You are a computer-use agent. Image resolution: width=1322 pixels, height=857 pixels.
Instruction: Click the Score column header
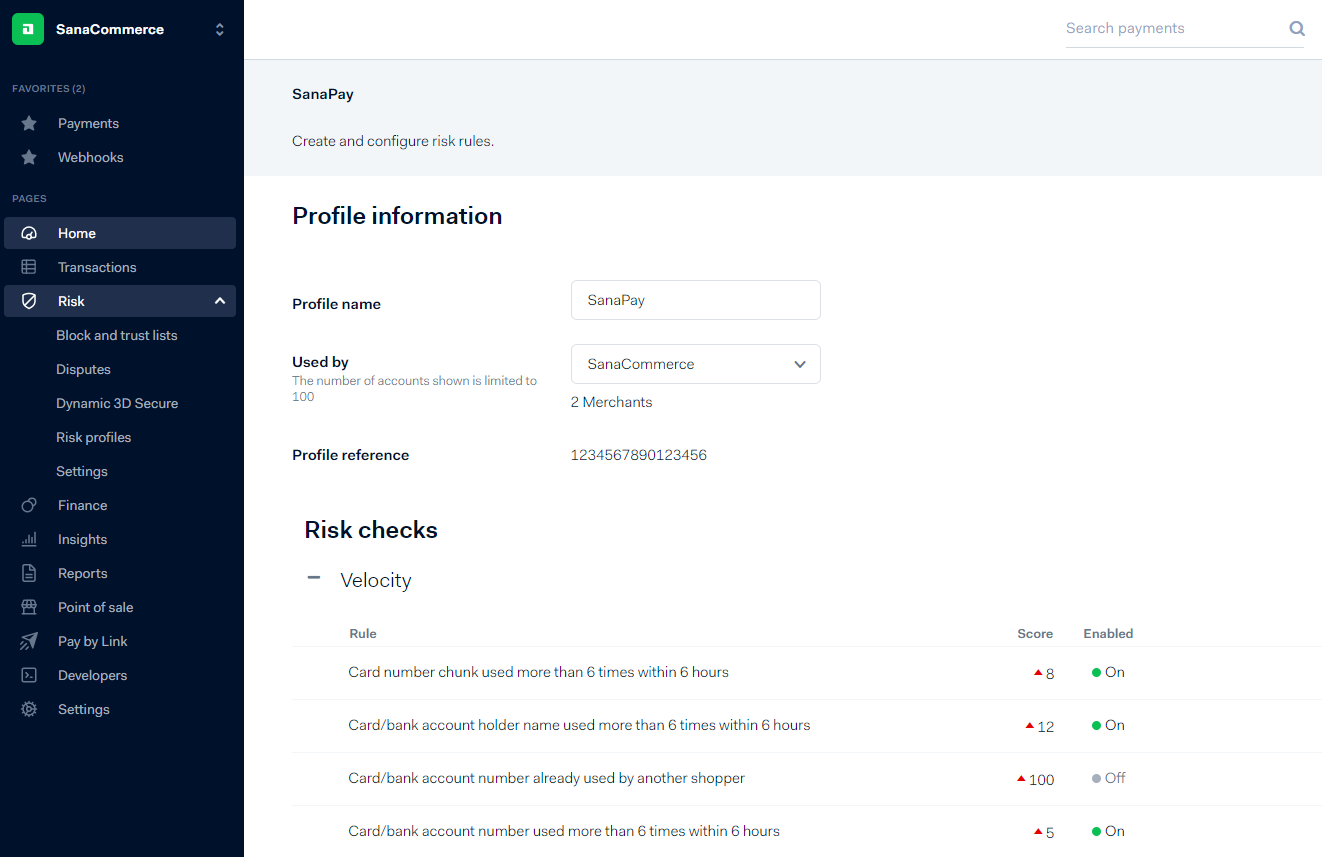[x=1035, y=633]
